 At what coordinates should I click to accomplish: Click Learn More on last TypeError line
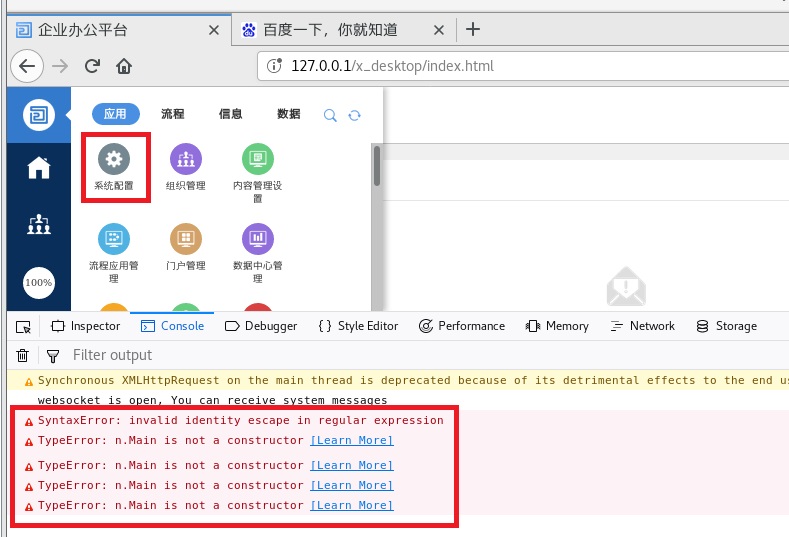[x=352, y=506]
